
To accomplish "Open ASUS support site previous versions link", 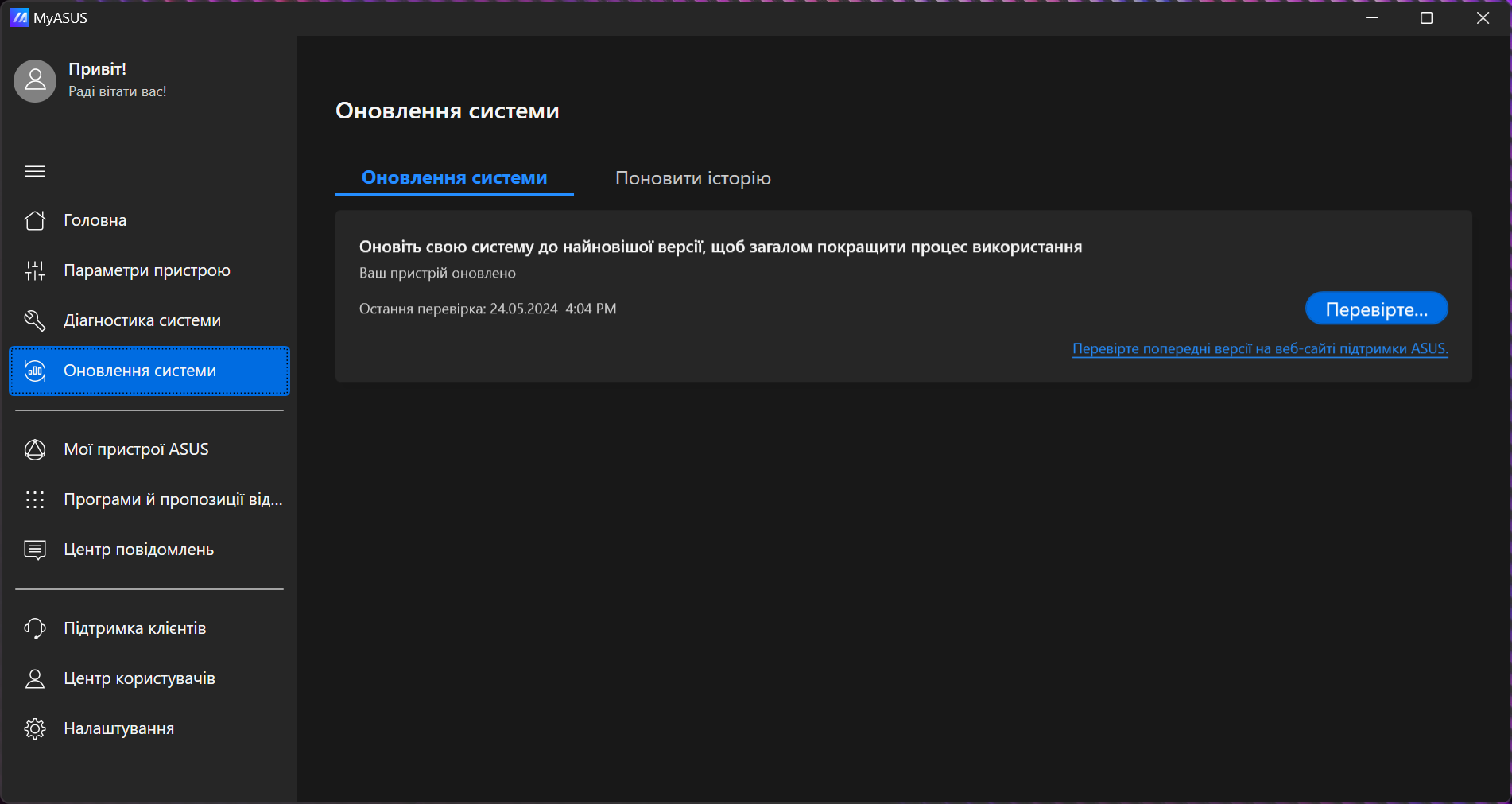I will pos(1260,348).
